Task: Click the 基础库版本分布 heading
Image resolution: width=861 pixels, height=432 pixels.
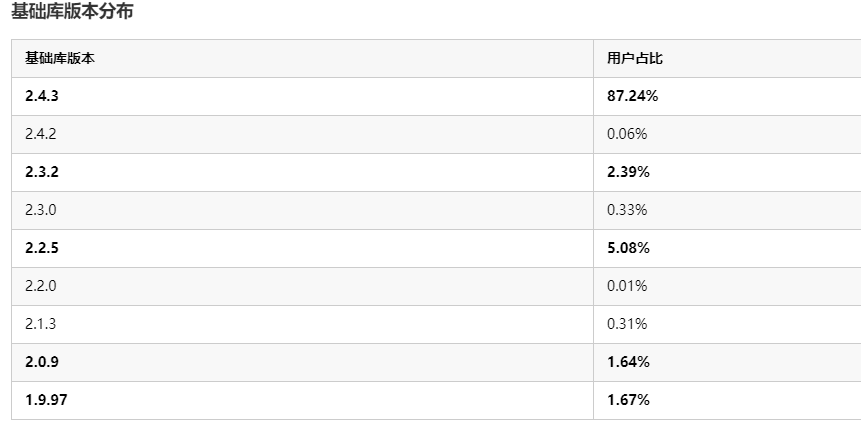Action: 71,12
